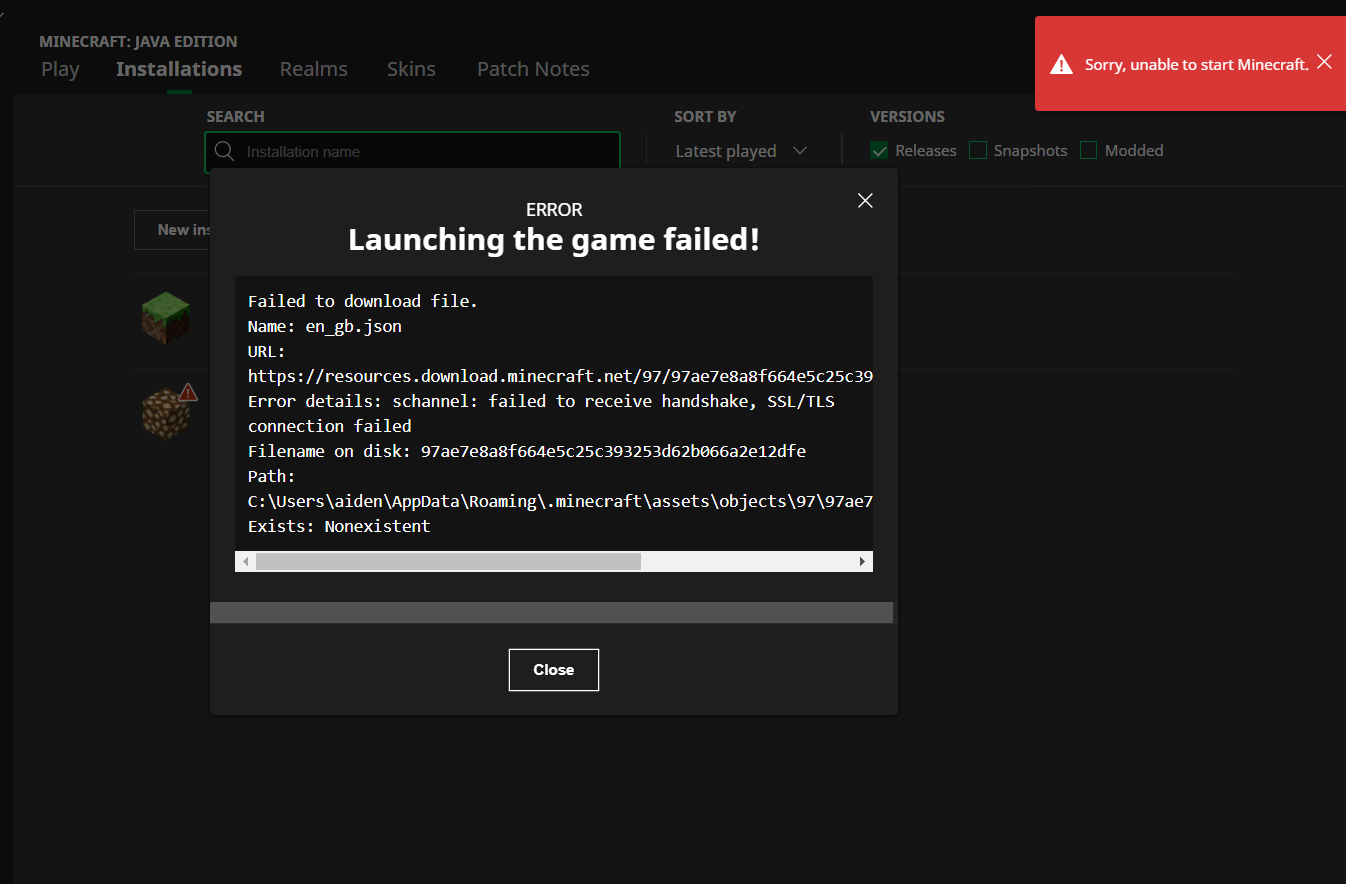Viewport: 1346px width, 884px height.
Task: Enable the Modded versions checkbox
Action: (x=1089, y=151)
